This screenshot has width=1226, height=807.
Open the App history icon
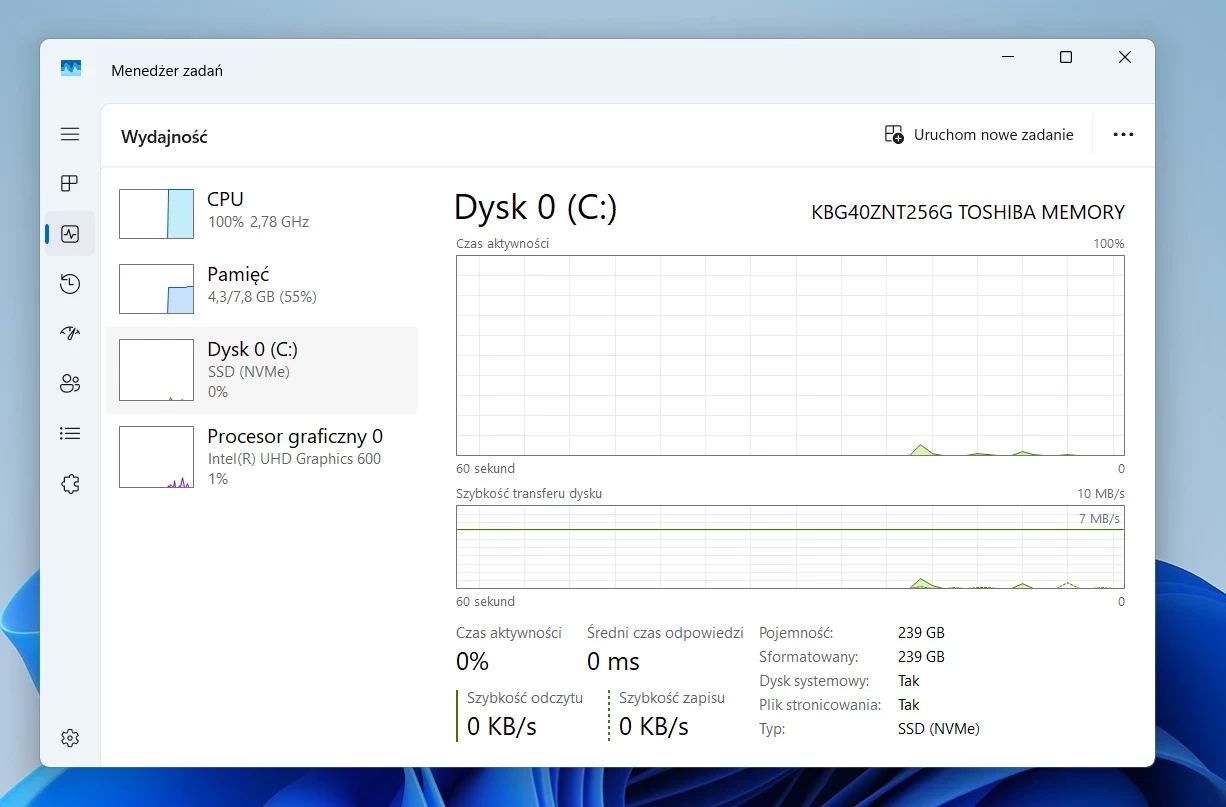[x=69, y=284]
